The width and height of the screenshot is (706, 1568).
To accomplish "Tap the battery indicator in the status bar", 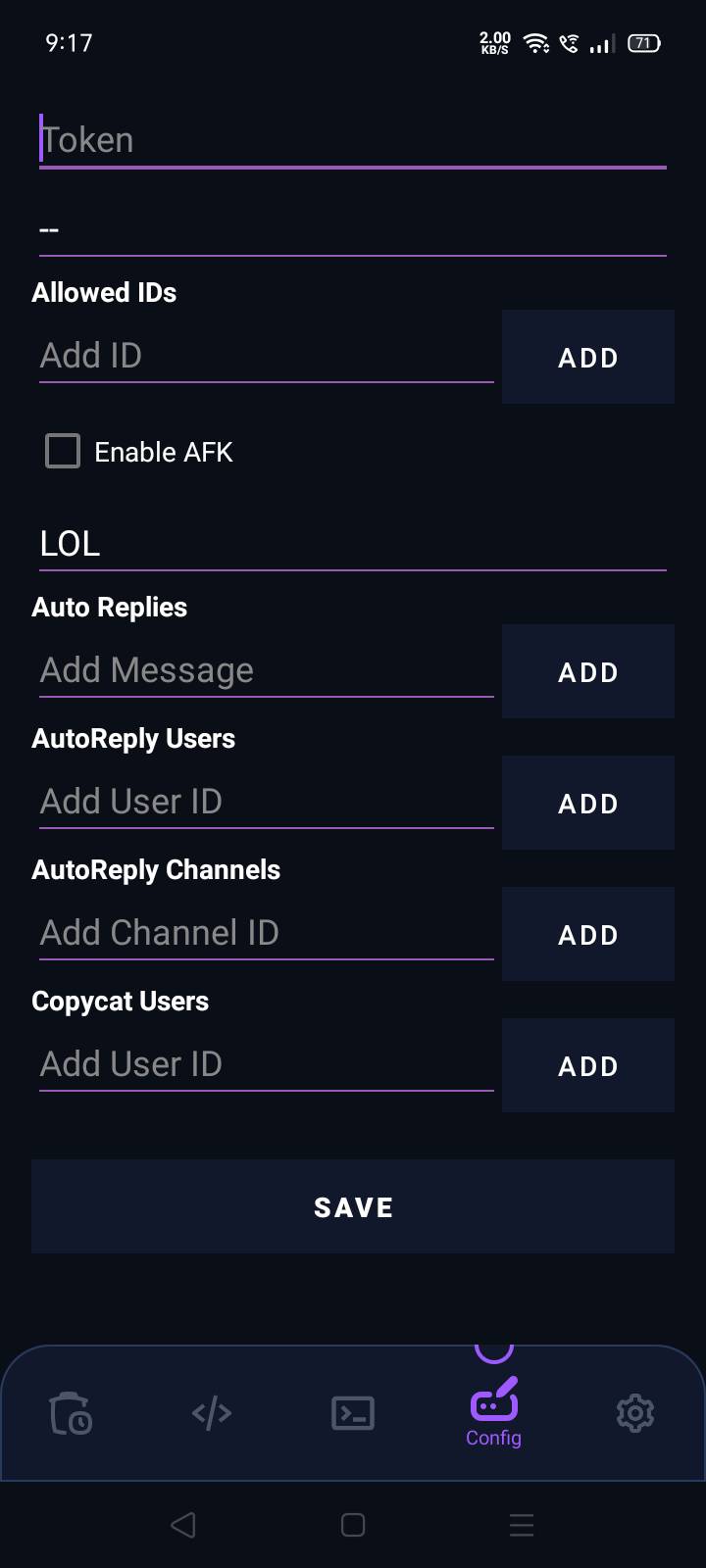I will [x=643, y=43].
